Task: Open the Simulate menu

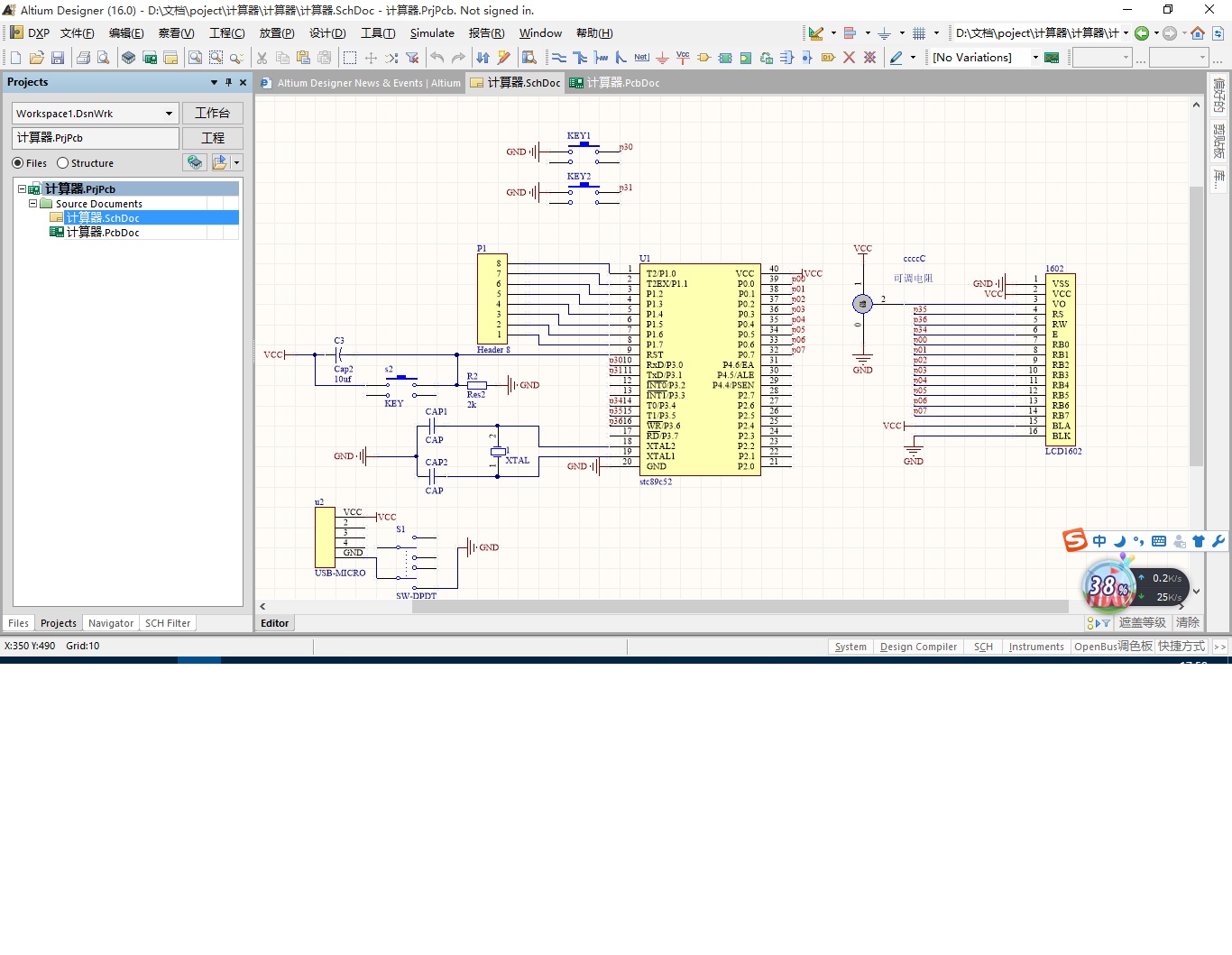Action: (432, 33)
